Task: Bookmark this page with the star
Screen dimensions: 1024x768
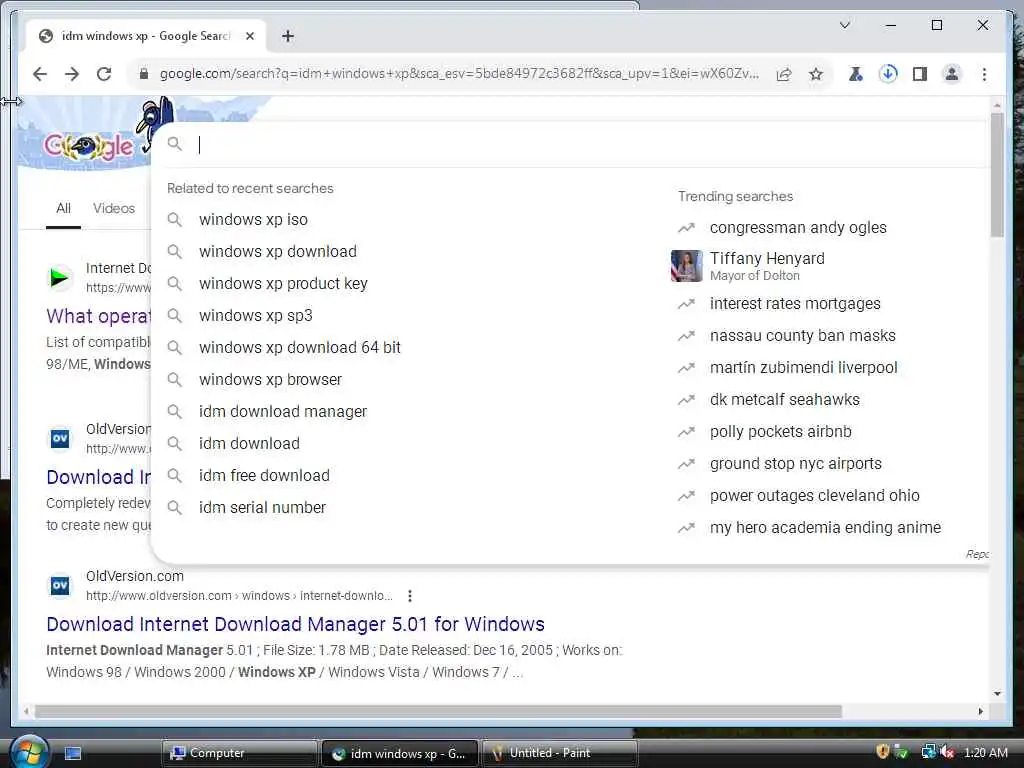Action: pos(816,74)
